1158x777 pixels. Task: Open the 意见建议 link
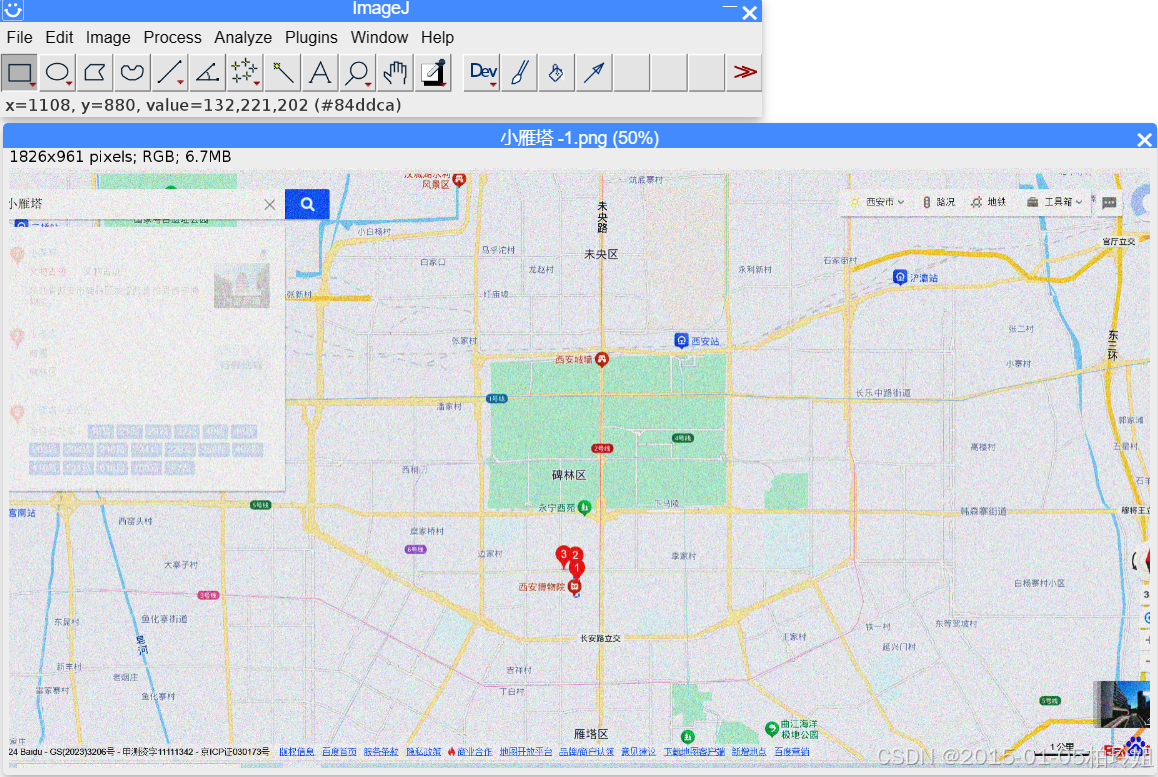638,752
